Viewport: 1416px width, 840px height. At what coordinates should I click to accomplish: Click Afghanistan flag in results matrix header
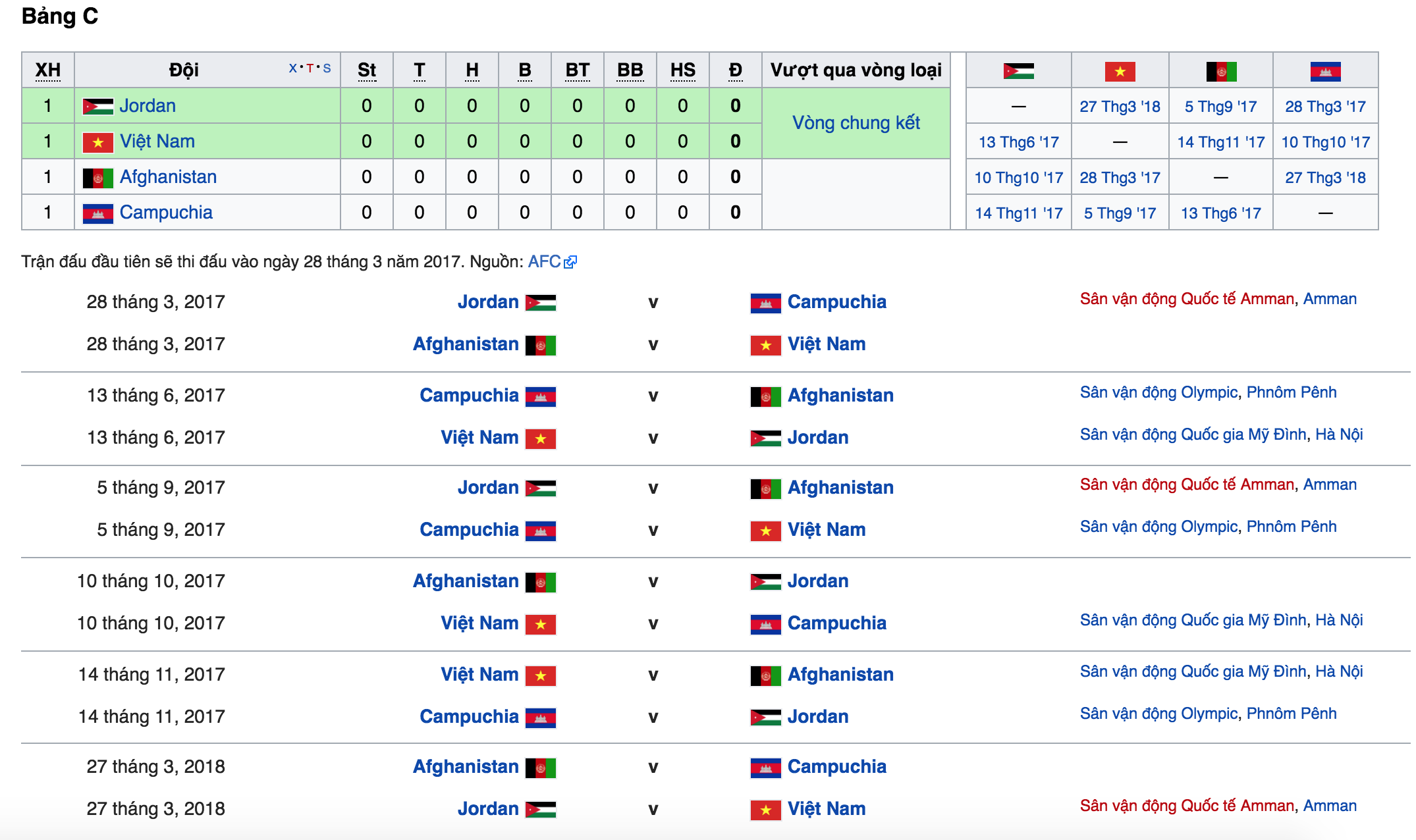[1221, 71]
